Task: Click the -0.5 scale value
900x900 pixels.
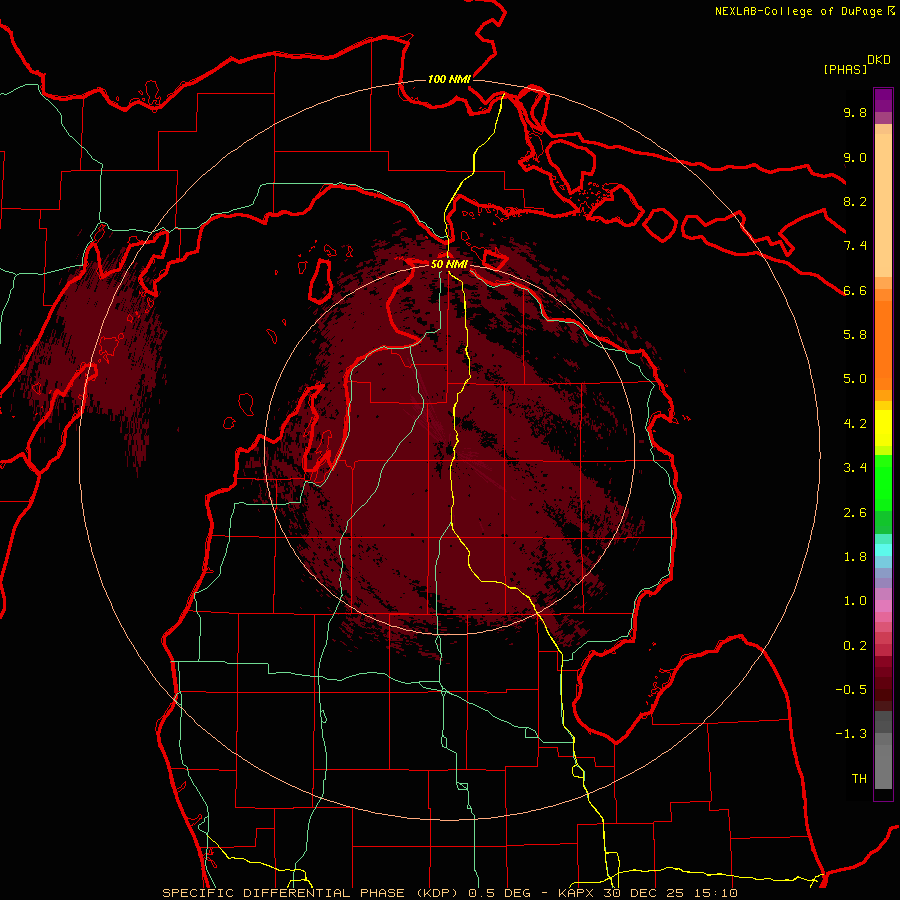Action: pos(851,690)
